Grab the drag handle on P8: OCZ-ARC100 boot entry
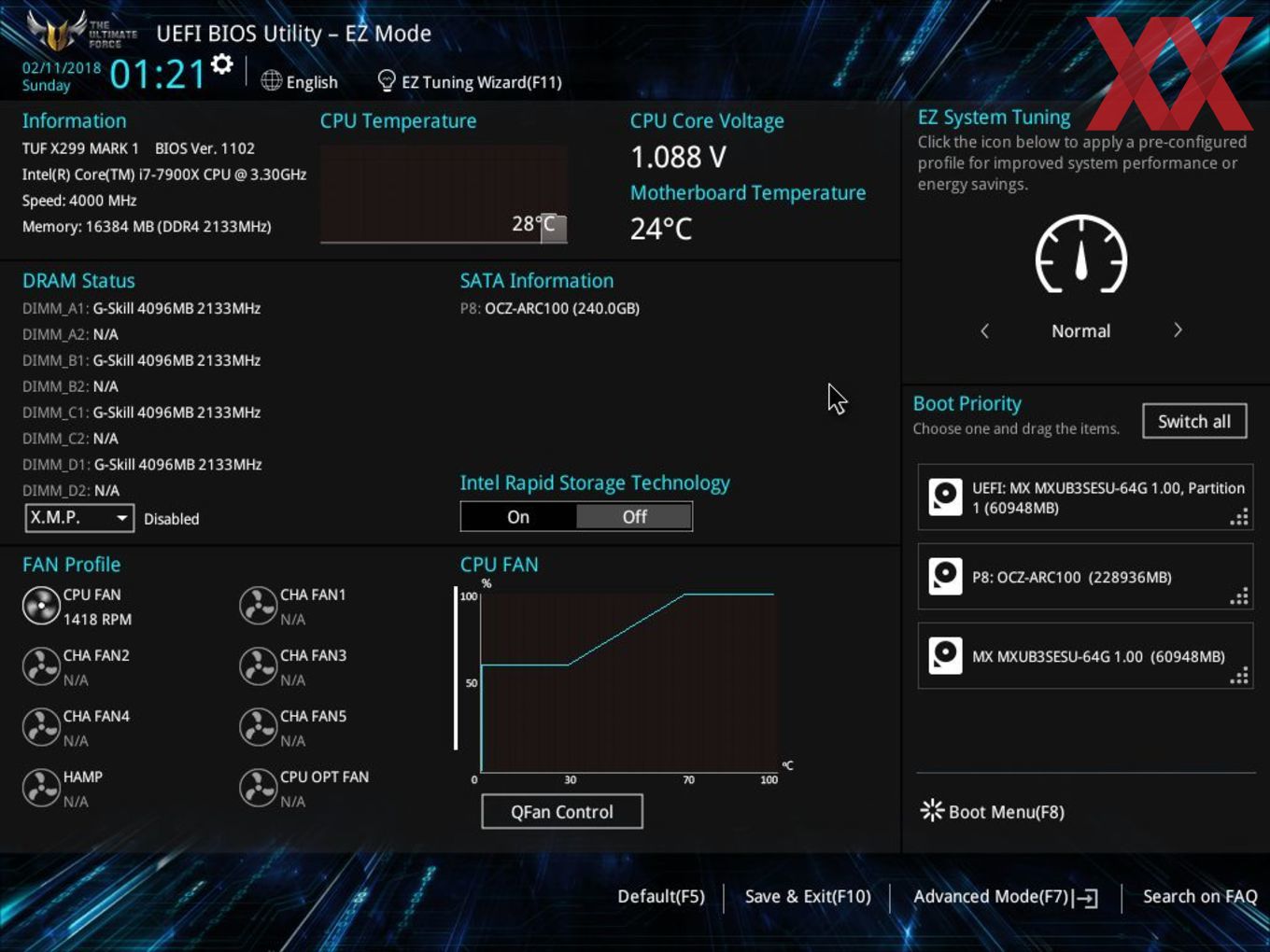The width and height of the screenshot is (1270, 952). 1239,596
